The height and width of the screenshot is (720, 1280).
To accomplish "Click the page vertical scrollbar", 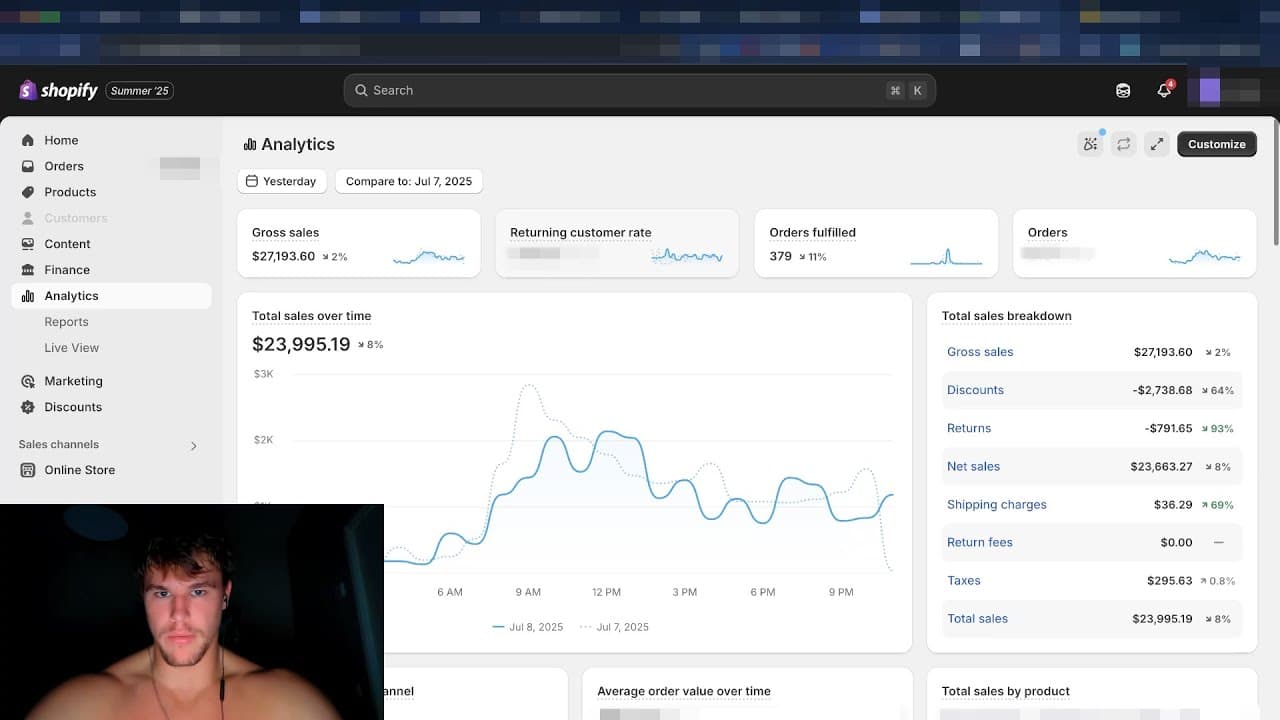I will coord(1275,182).
